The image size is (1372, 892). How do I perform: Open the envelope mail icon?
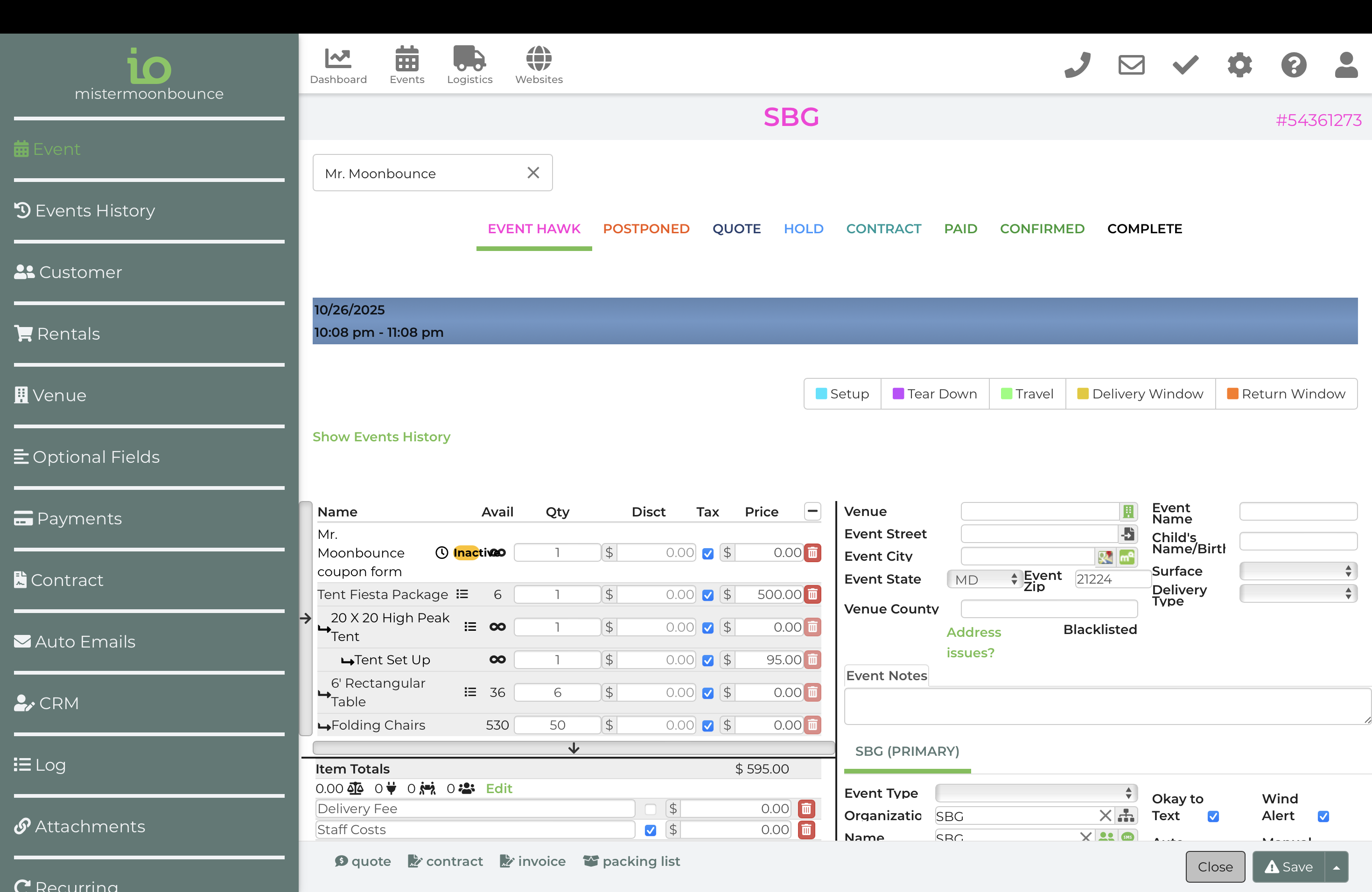pos(1131,64)
